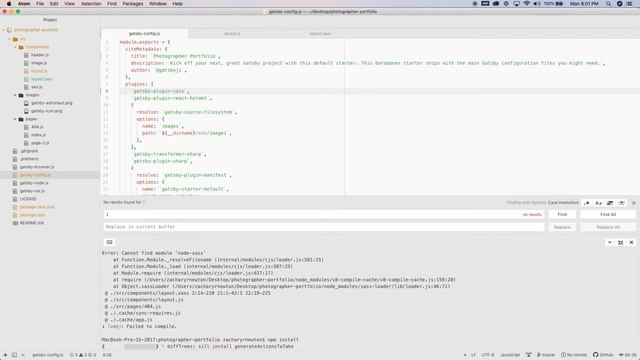Open the Apple menu
Screen dimensions: 640x360
[9, 4]
